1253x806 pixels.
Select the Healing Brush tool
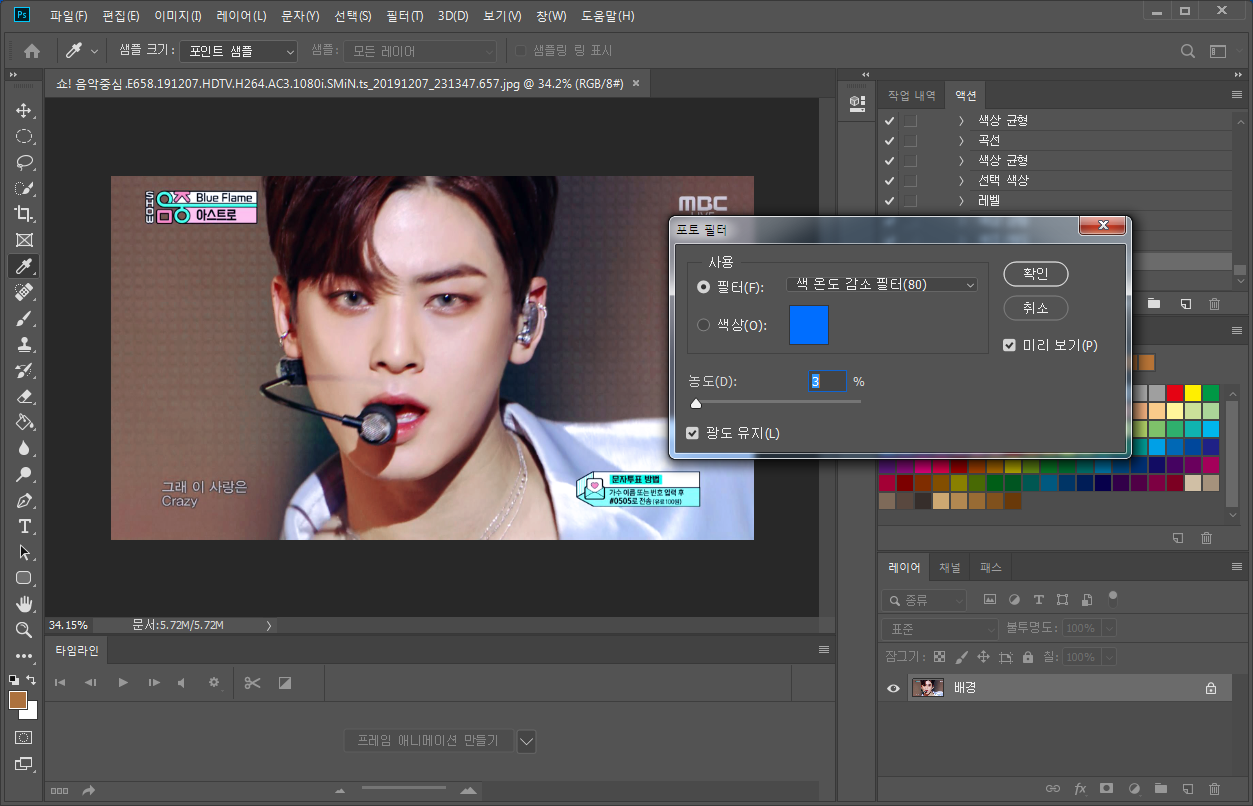coord(24,292)
